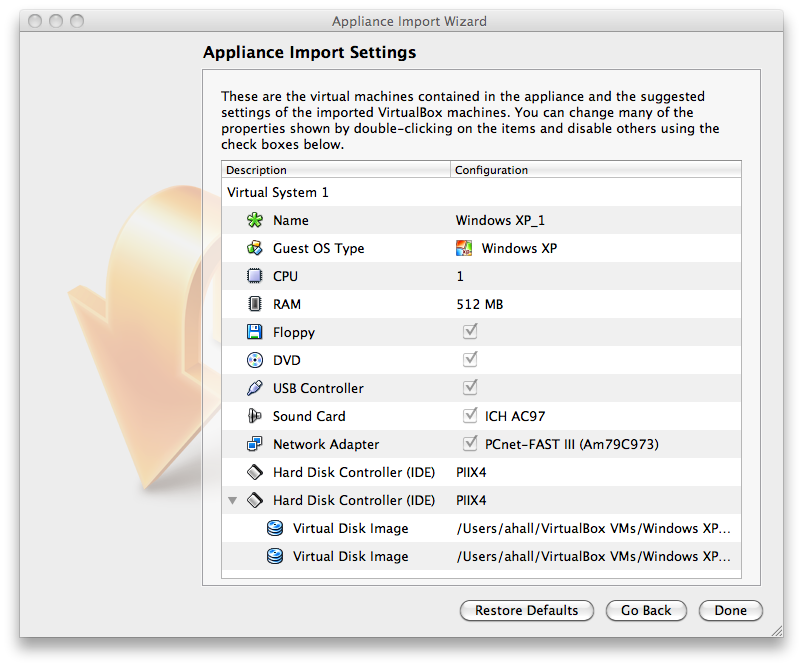Click the Sound Card speaker icon
The height and width of the screenshot is (667, 803).
[254, 416]
